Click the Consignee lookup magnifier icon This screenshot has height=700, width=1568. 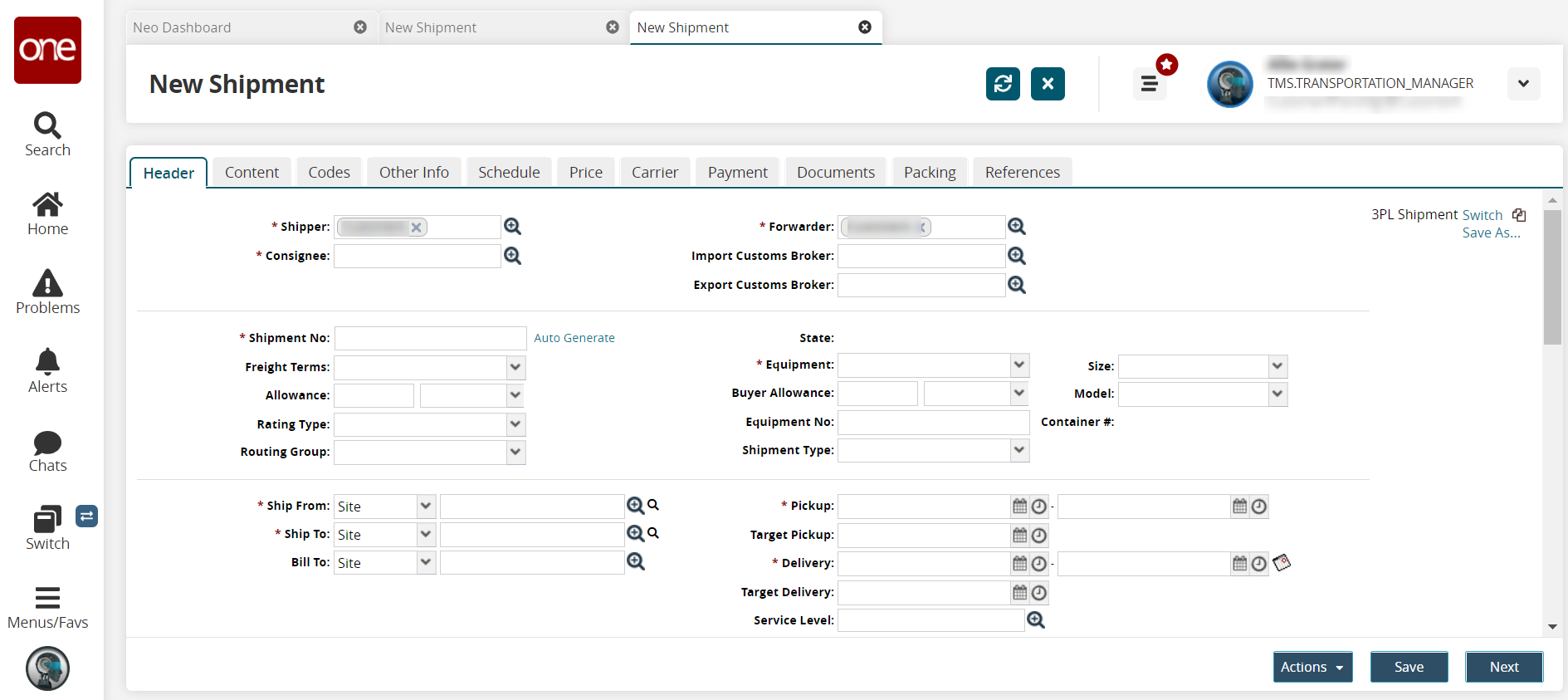(513, 256)
